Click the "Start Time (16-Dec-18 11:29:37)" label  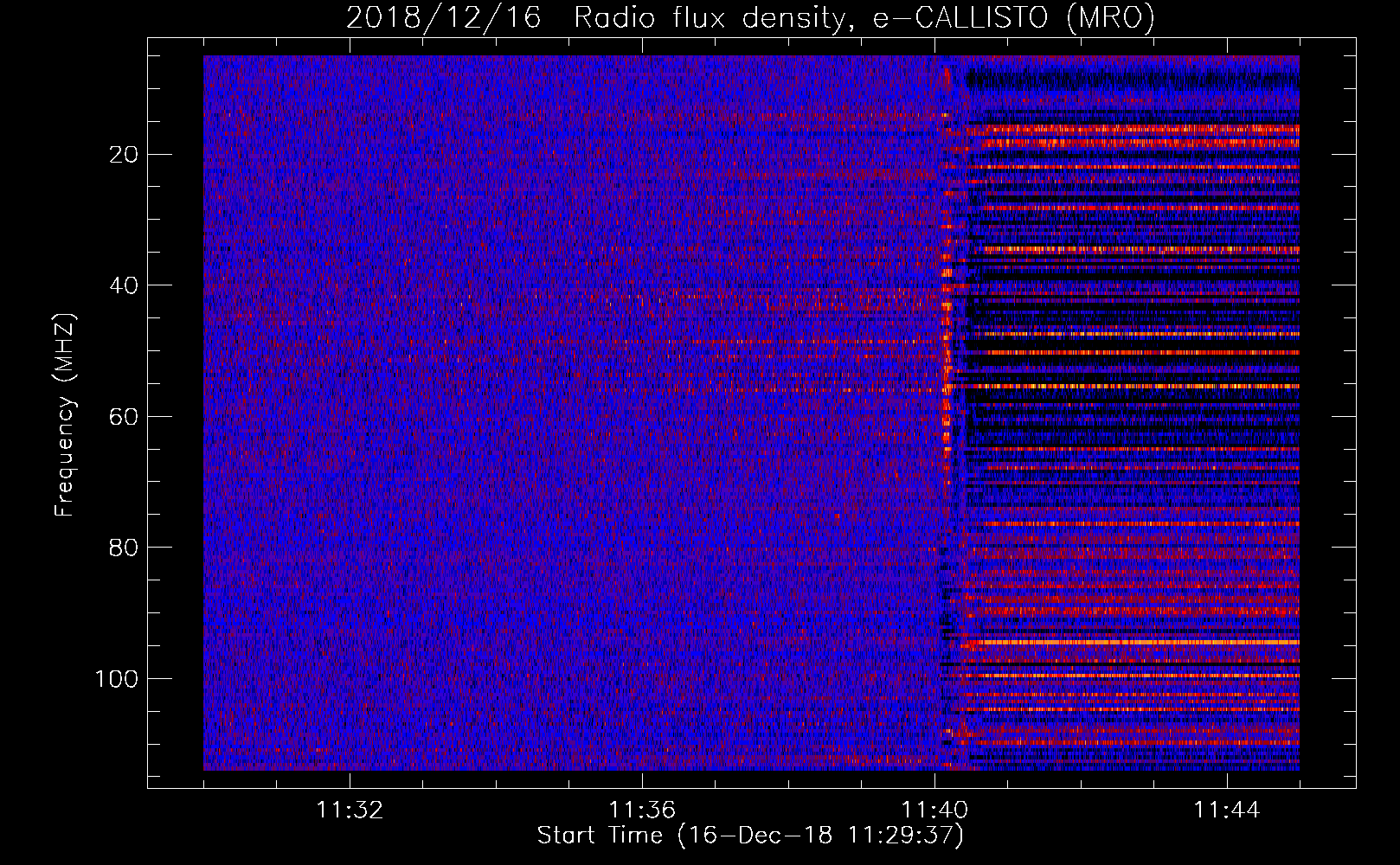(750, 836)
